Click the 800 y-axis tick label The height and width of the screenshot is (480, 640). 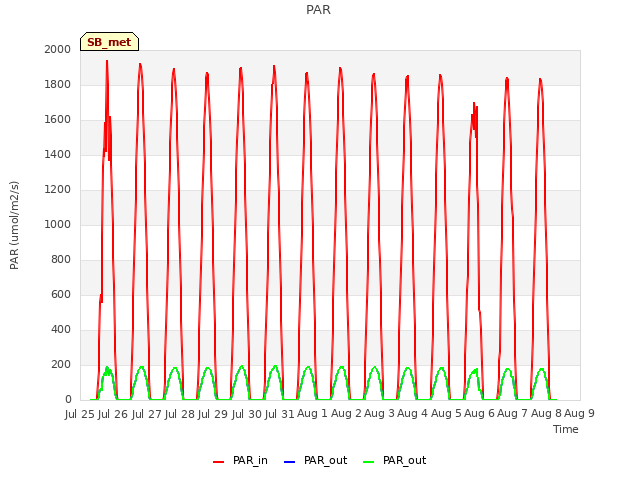pyautogui.click(x=61, y=260)
